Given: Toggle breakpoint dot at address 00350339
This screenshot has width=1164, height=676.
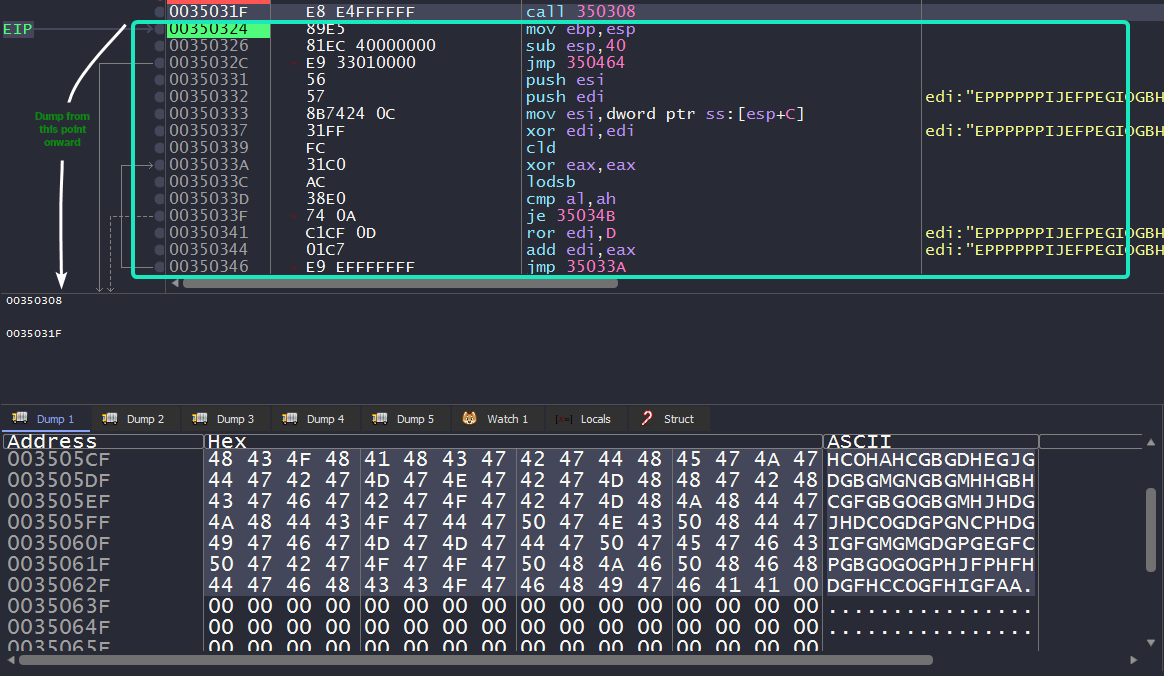Looking at the screenshot, I should tap(160, 148).
